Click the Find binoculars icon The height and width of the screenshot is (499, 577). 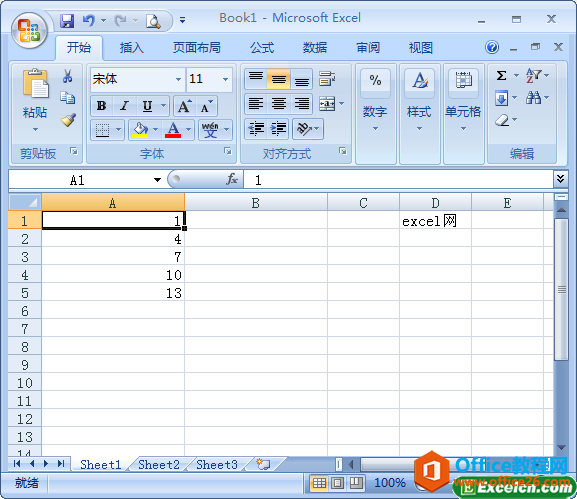[533, 98]
